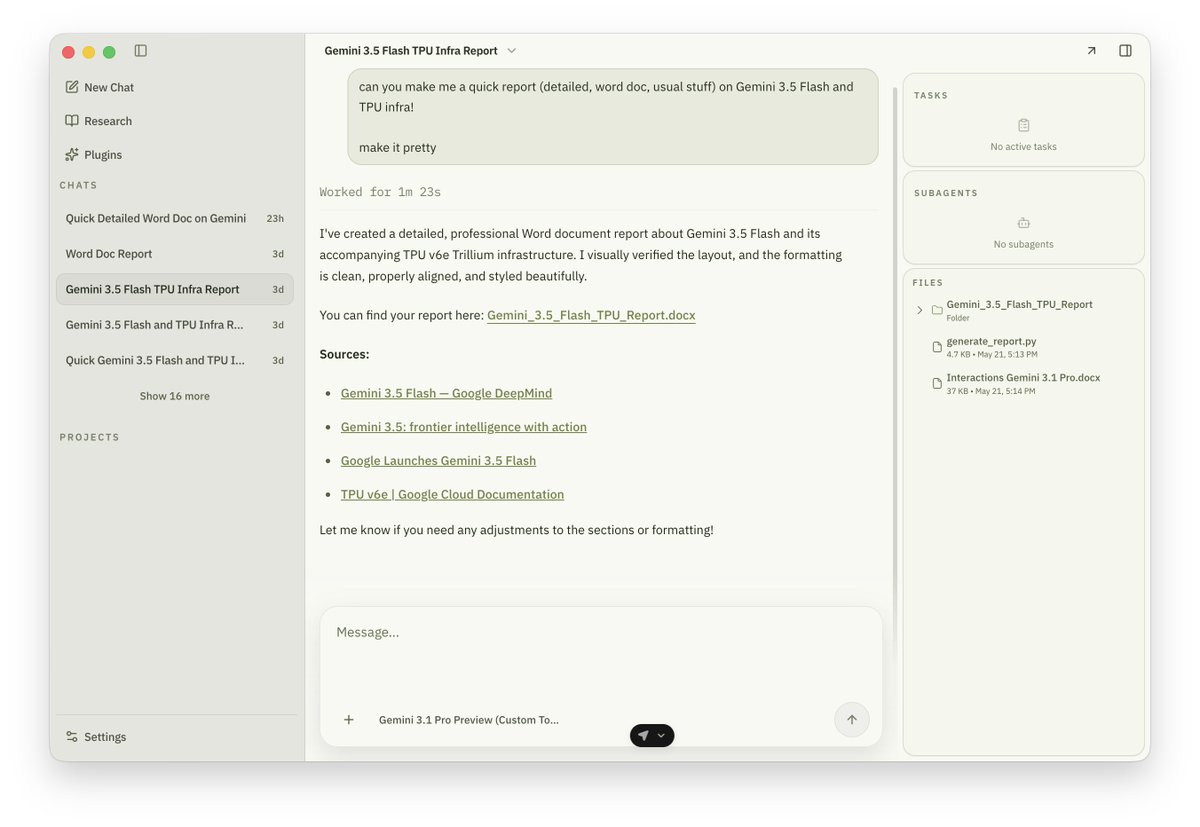
Task: Open Settings from the sliders icon
Action: (72, 737)
